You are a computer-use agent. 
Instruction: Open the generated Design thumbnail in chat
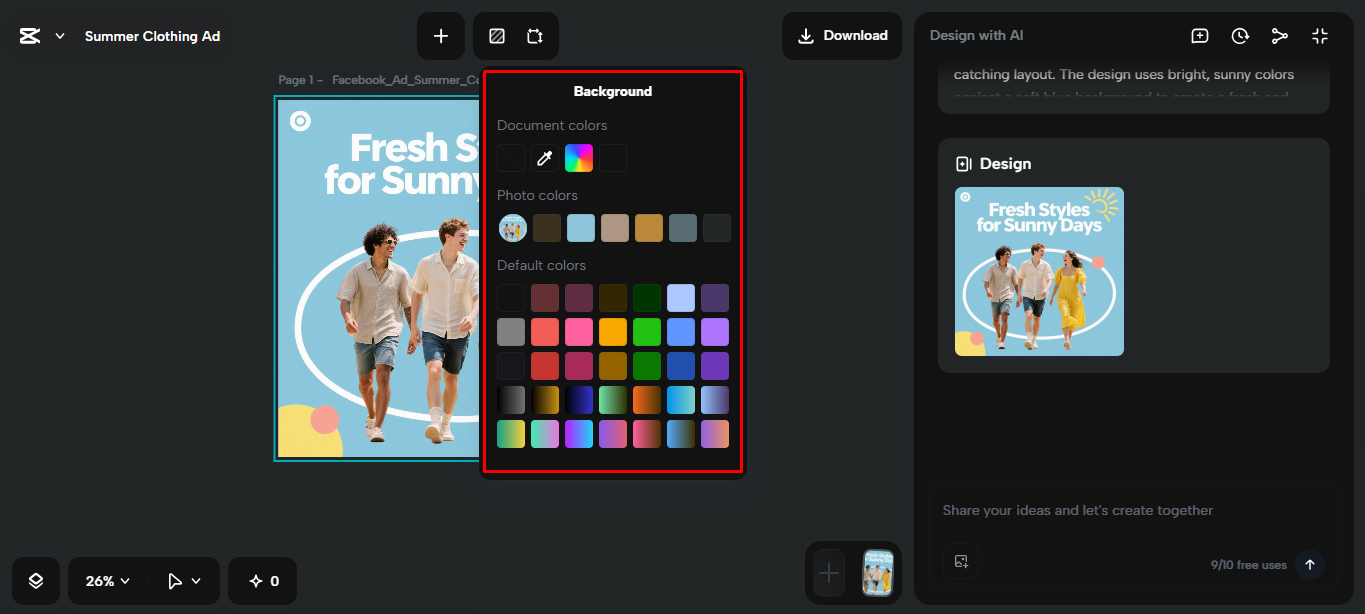1039,271
